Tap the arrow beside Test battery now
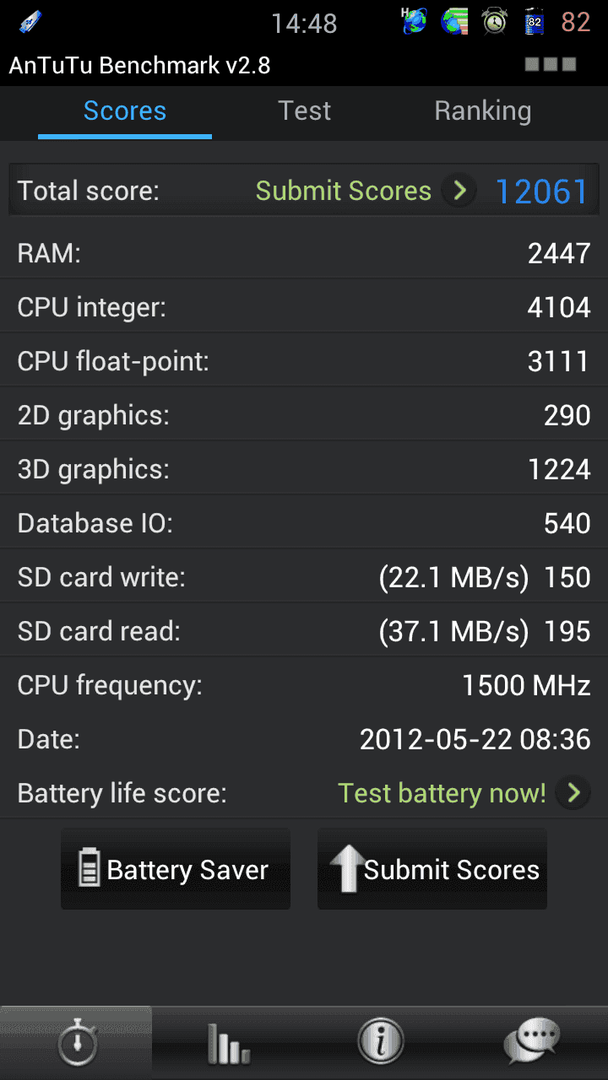This screenshot has height=1080, width=608. [x=573, y=793]
